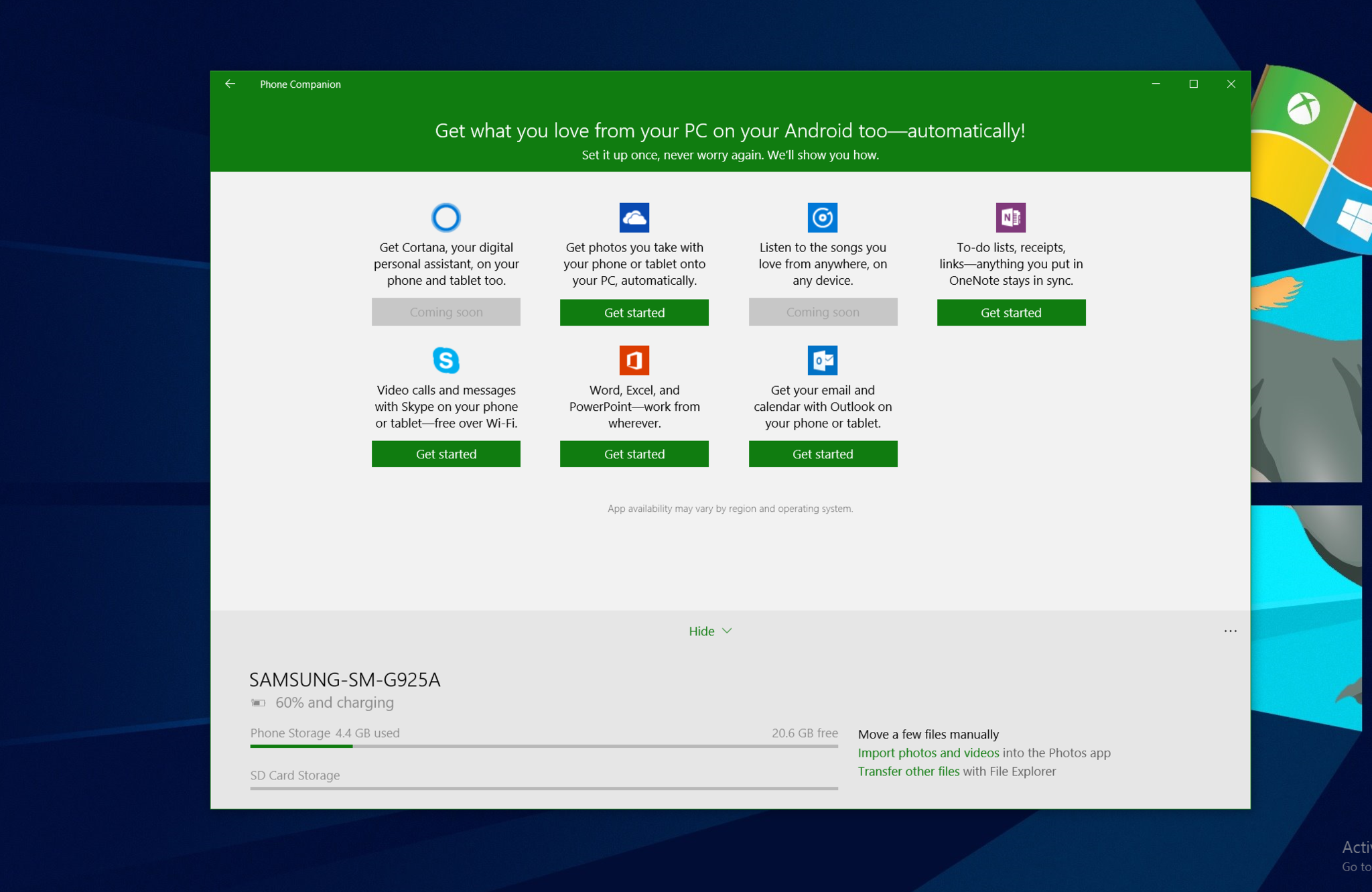Screen dimensions: 1372x892
Task: Click the Cortana description text
Action: pos(446,264)
